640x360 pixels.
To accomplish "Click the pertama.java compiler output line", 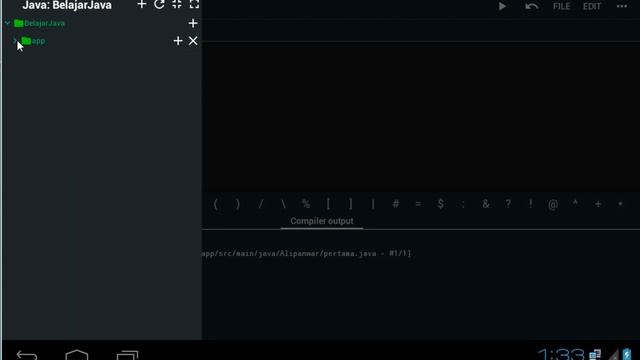I will pos(307,253).
